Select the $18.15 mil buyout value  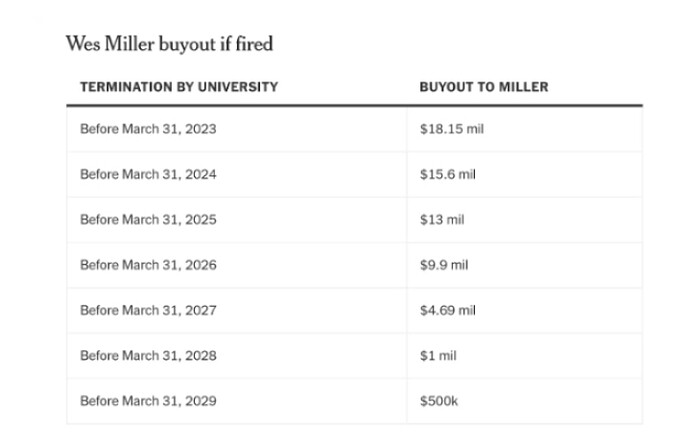coord(452,129)
